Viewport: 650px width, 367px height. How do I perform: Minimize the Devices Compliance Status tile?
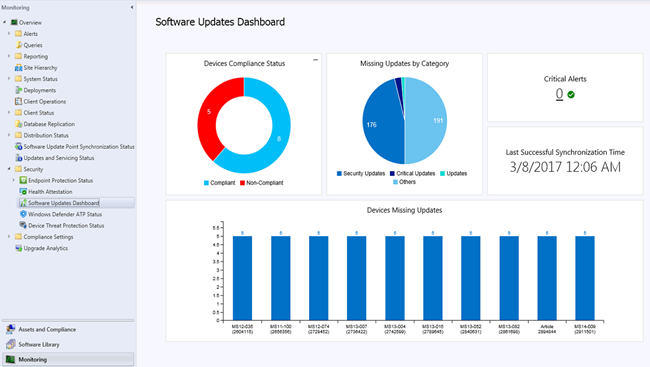tap(315, 60)
